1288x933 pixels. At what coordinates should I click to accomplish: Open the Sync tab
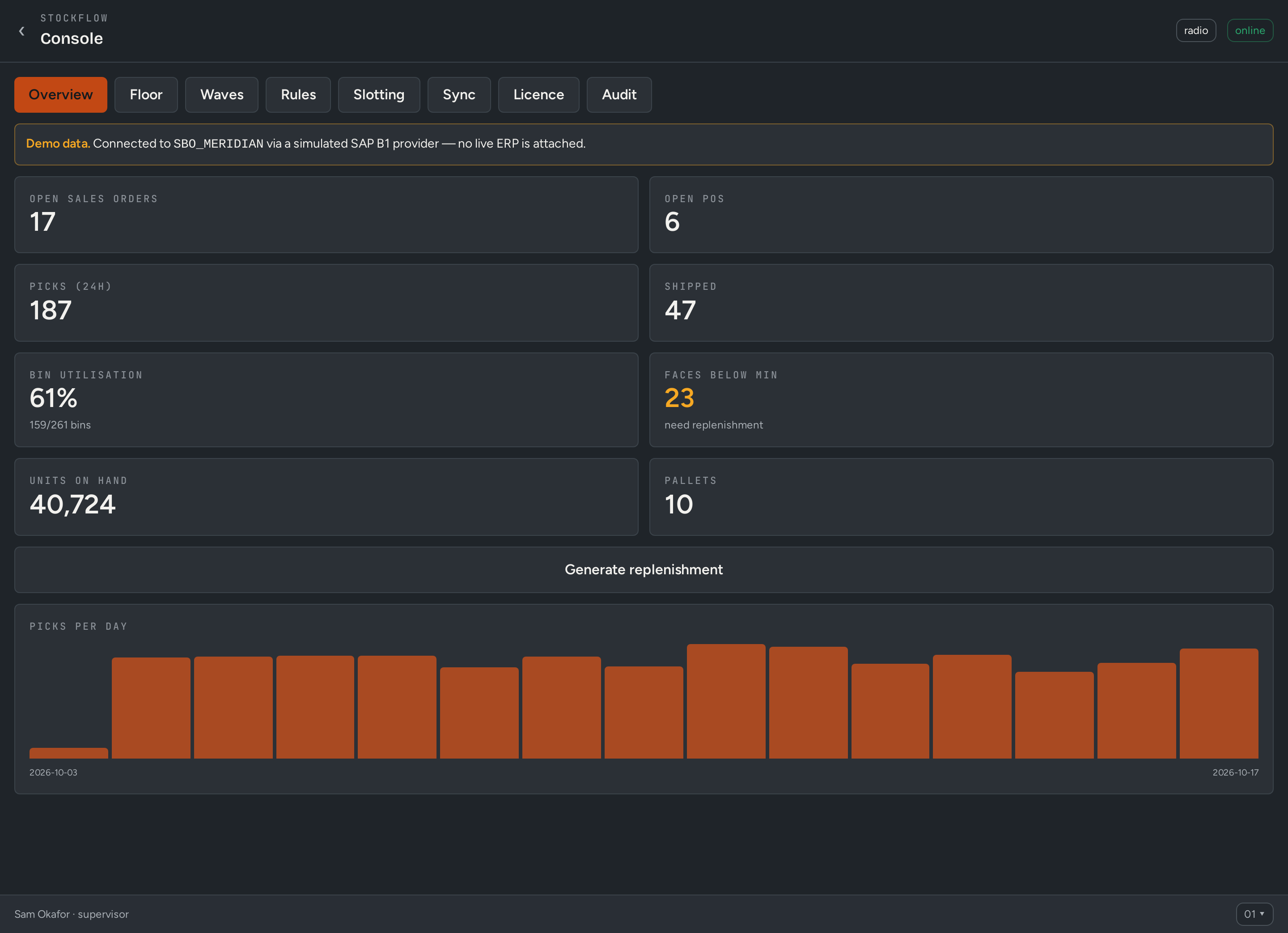[459, 95]
